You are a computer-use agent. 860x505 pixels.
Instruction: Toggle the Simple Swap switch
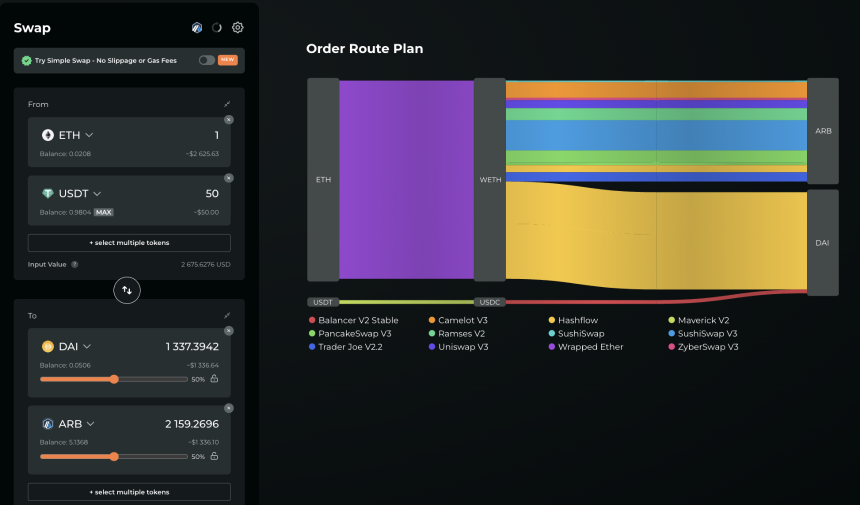click(x=207, y=60)
